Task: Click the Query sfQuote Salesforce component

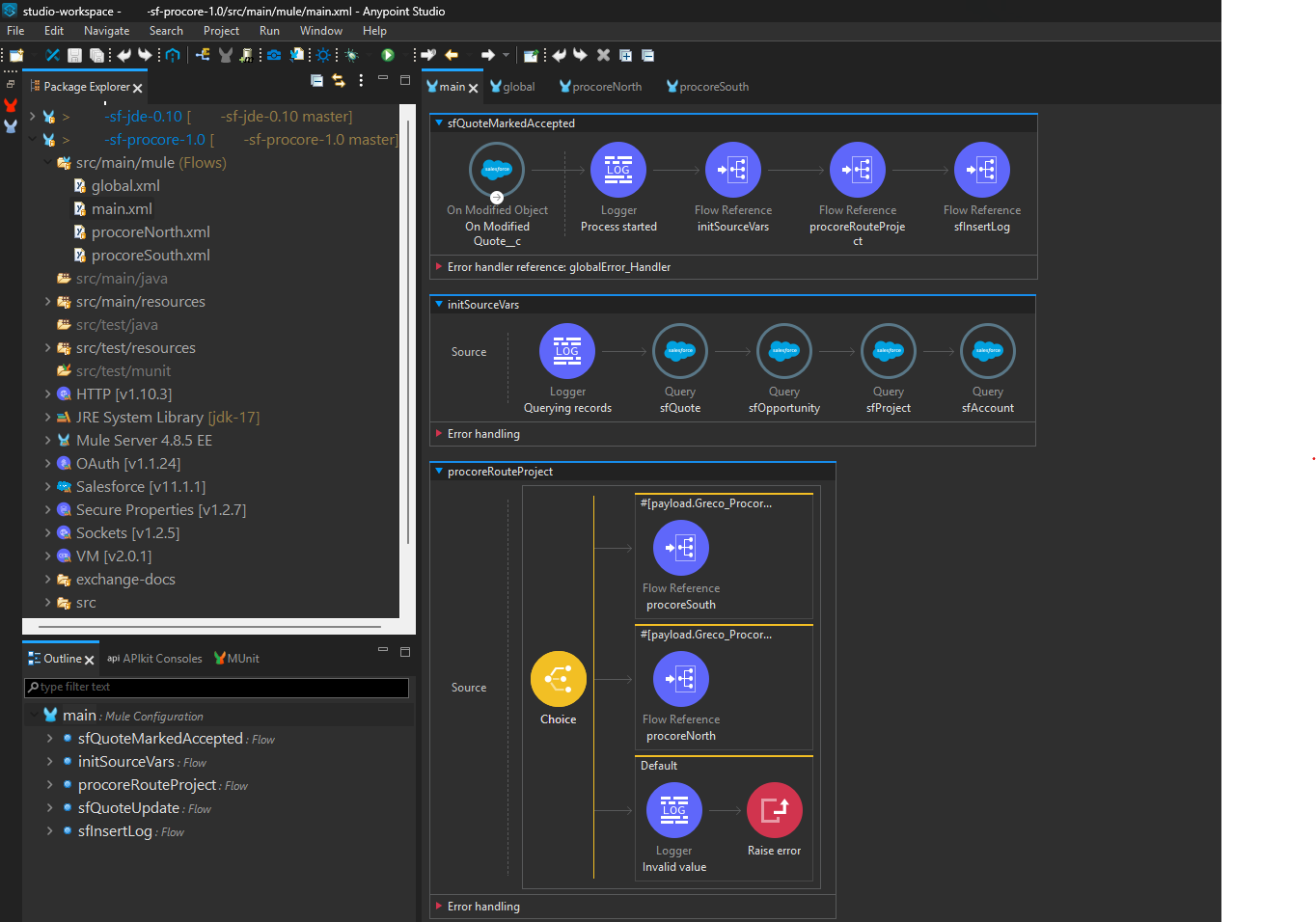Action: click(680, 350)
